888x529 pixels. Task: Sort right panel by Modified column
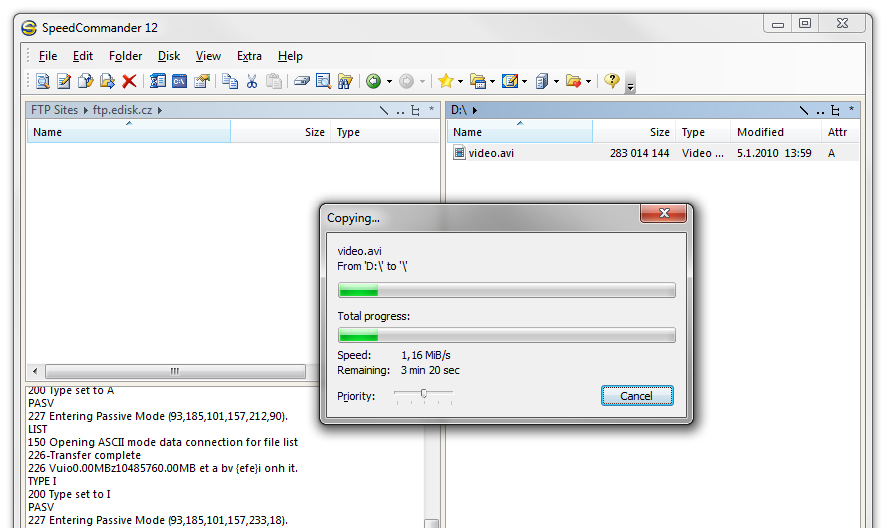click(760, 132)
